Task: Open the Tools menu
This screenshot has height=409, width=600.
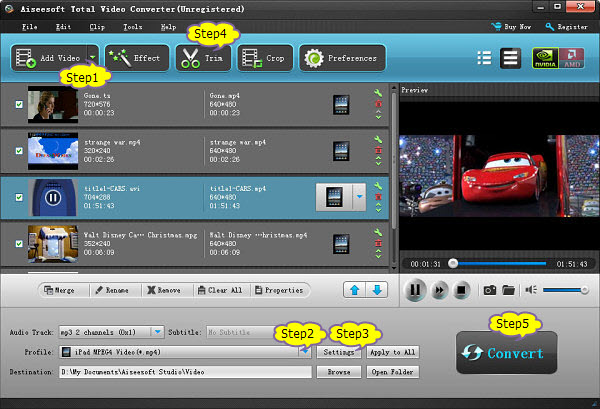Action: click(132, 27)
